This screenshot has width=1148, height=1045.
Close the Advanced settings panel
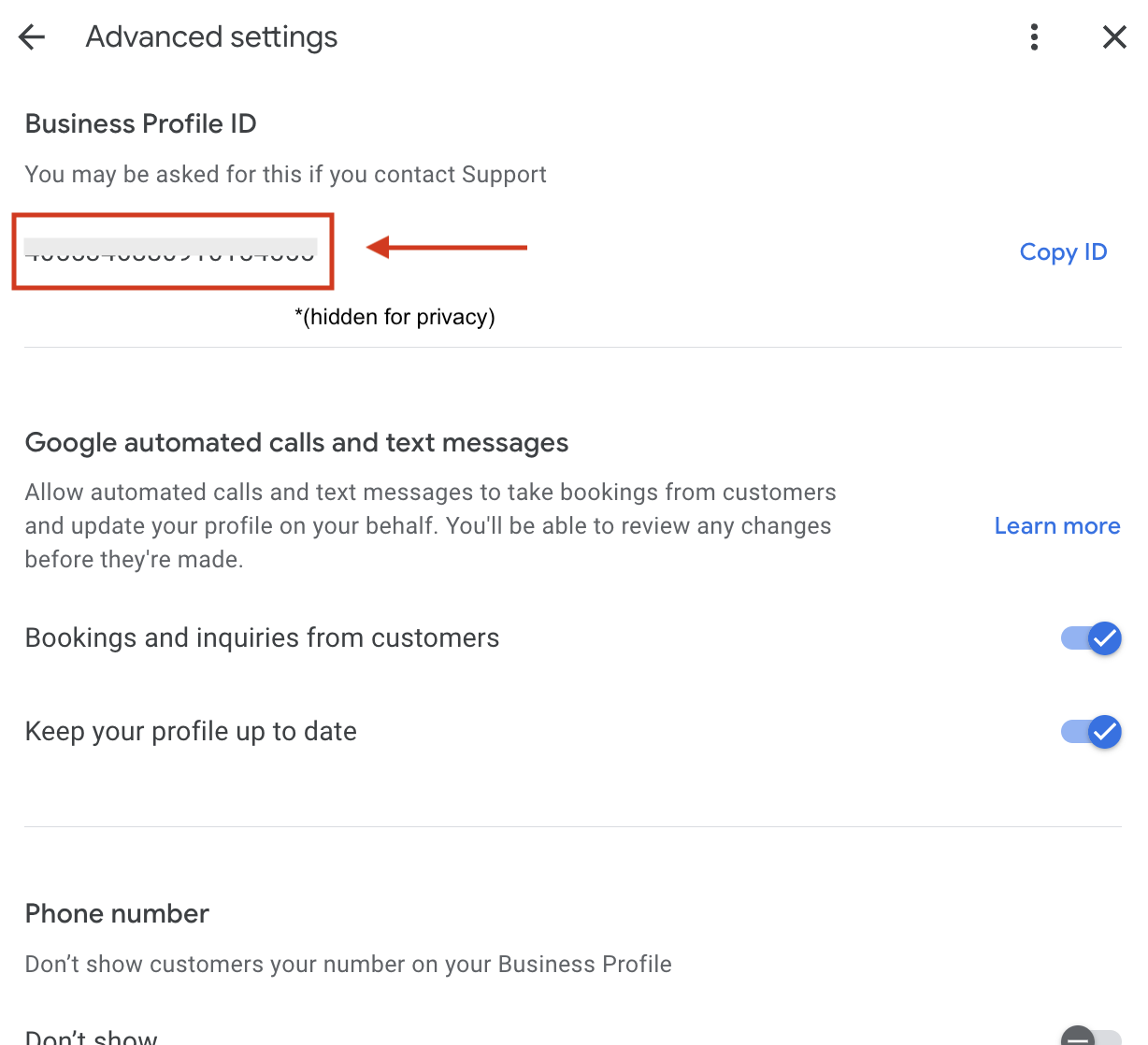[x=1114, y=37]
